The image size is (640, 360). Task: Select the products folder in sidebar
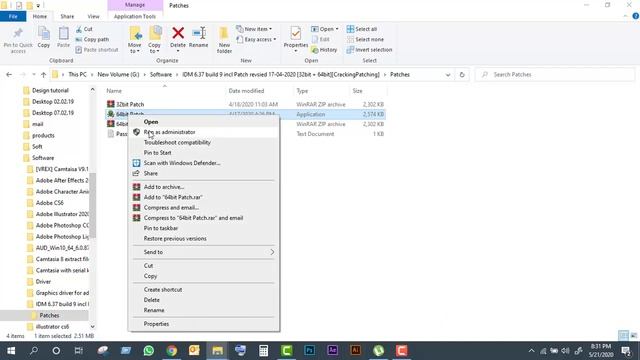pyautogui.click(x=43, y=136)
